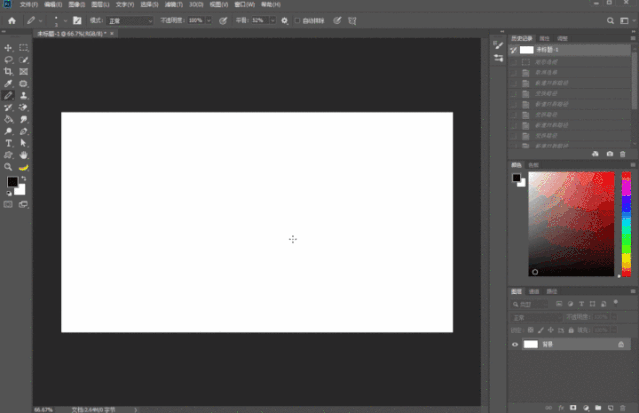Expand the smoothing percentage dropdown arrow
639x413 pixels.
(x=273, y=20)
